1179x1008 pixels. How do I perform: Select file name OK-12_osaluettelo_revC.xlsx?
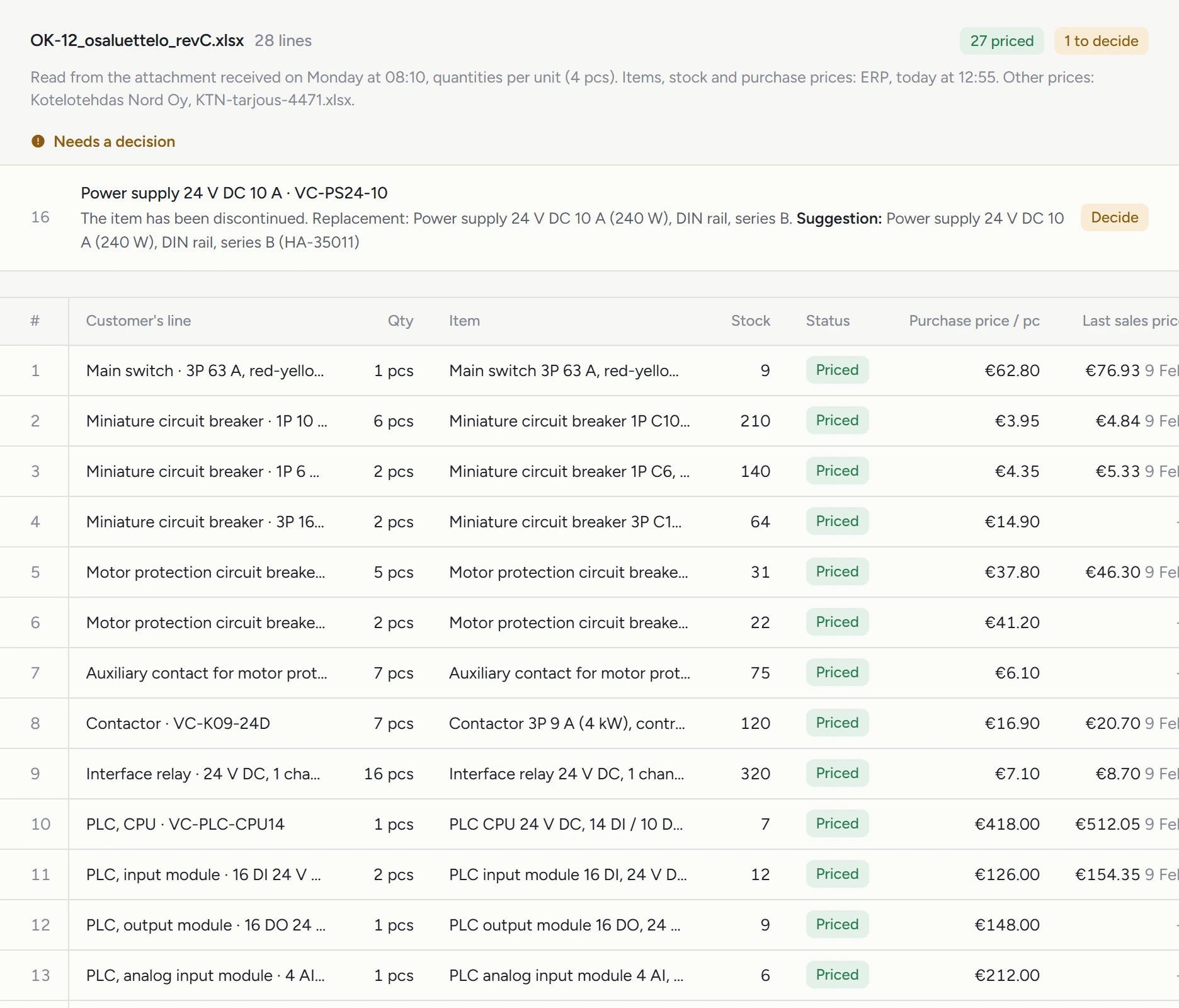point(137,40)
